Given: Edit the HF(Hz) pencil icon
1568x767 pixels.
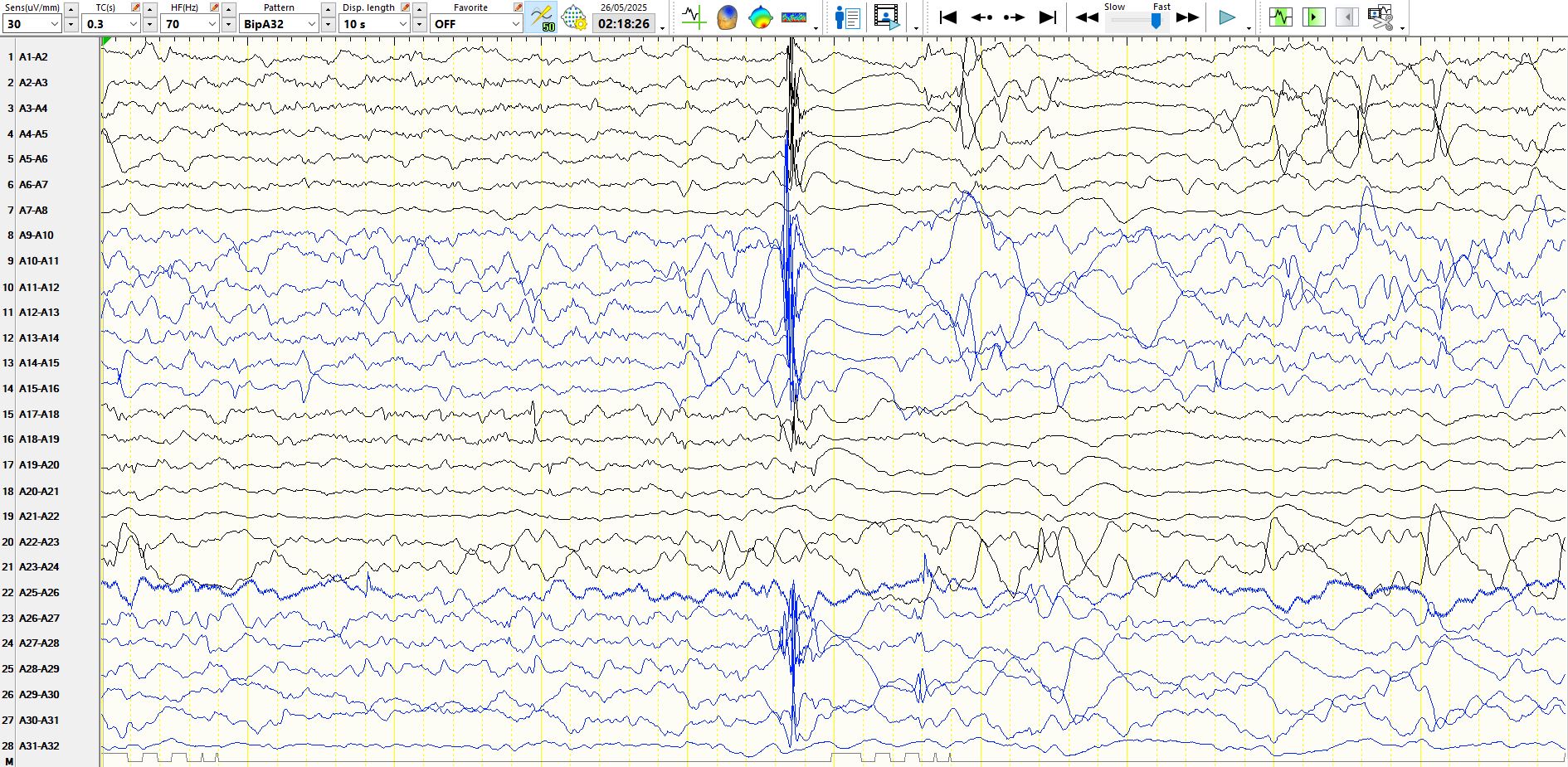Looking at the screenshot, I should point(215,7).
